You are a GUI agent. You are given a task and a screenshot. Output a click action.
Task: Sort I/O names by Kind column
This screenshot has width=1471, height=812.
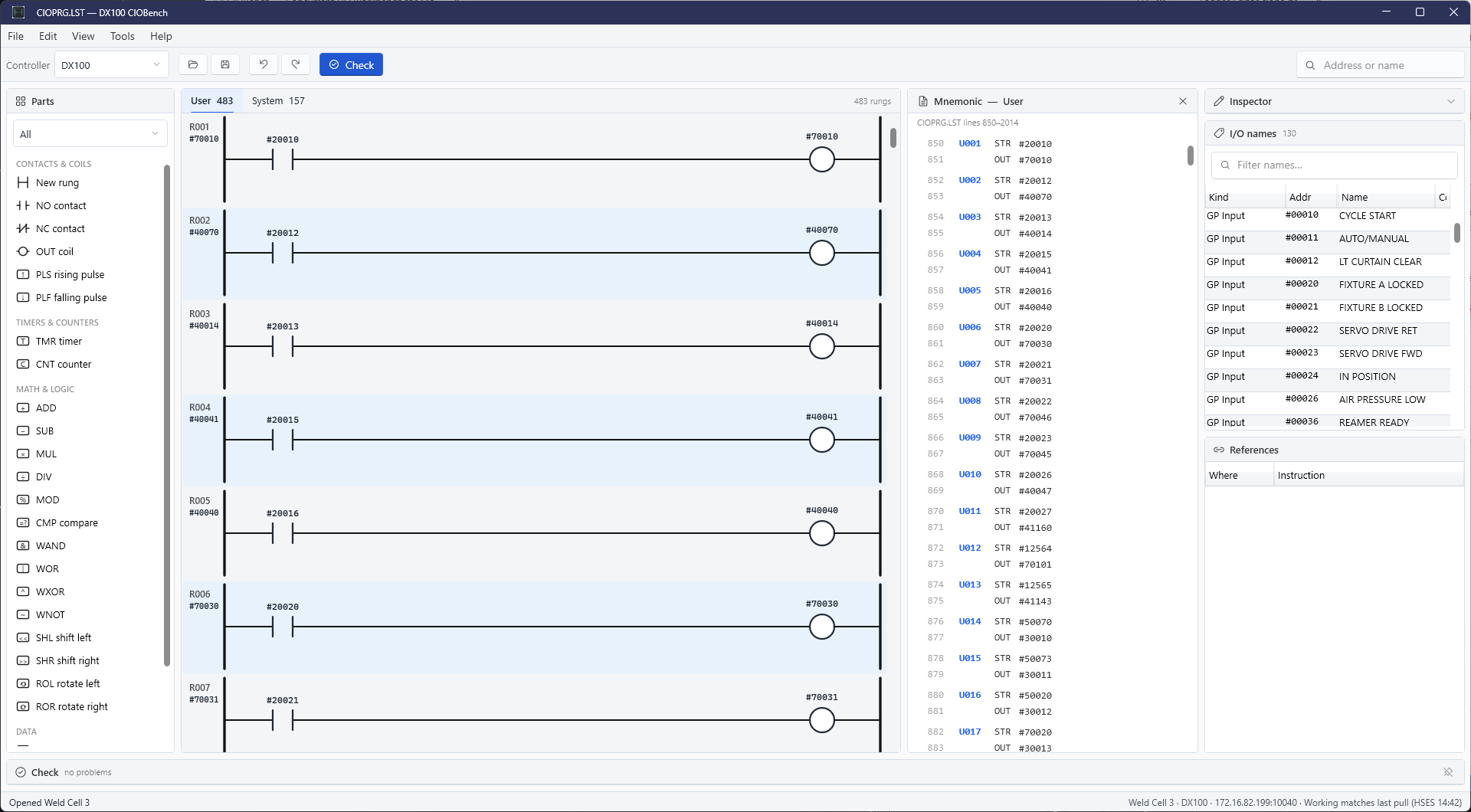(1243, 197)
